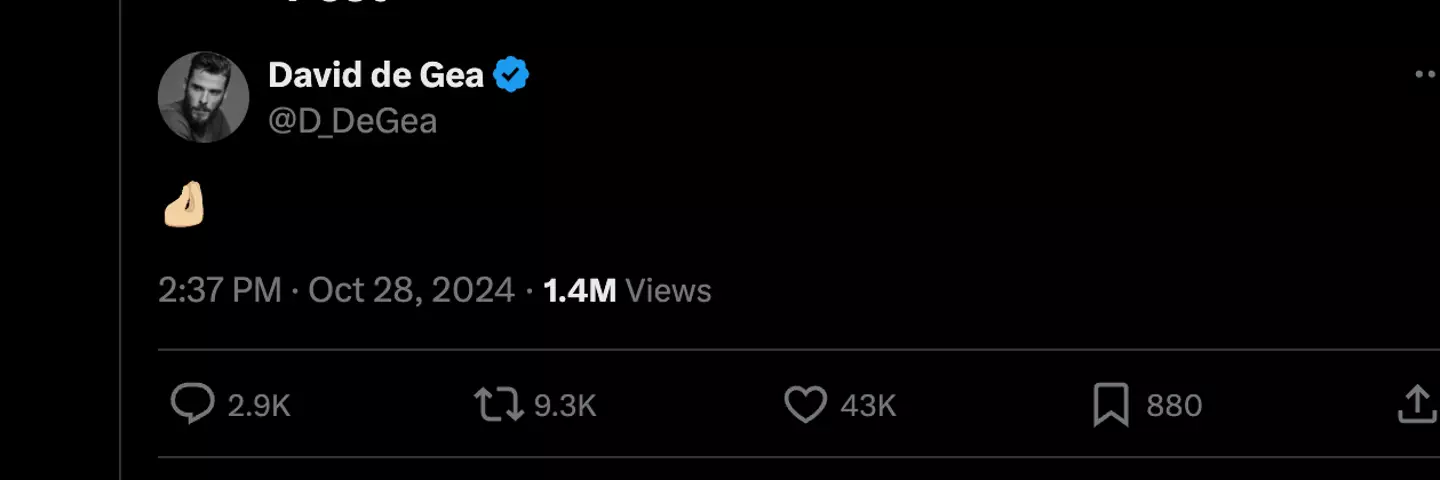Click the reply speech bubble icon
This screenshot has width=1440, height=480.
(x=192, y=405)
